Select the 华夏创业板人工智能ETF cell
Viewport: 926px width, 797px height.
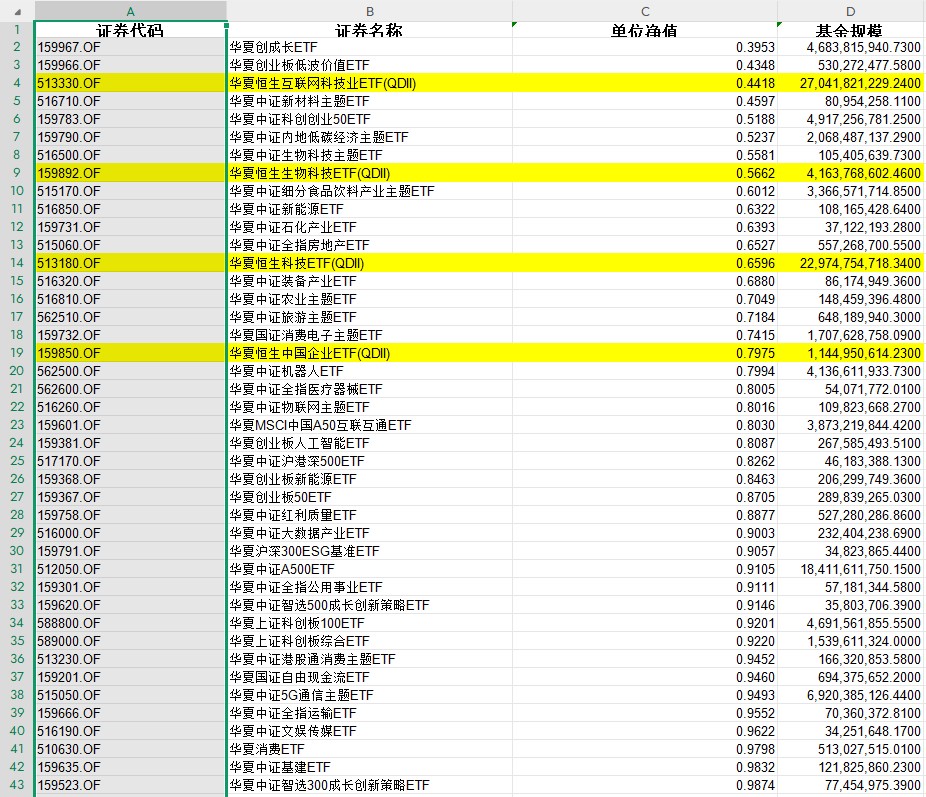click(x=370, y=443)
